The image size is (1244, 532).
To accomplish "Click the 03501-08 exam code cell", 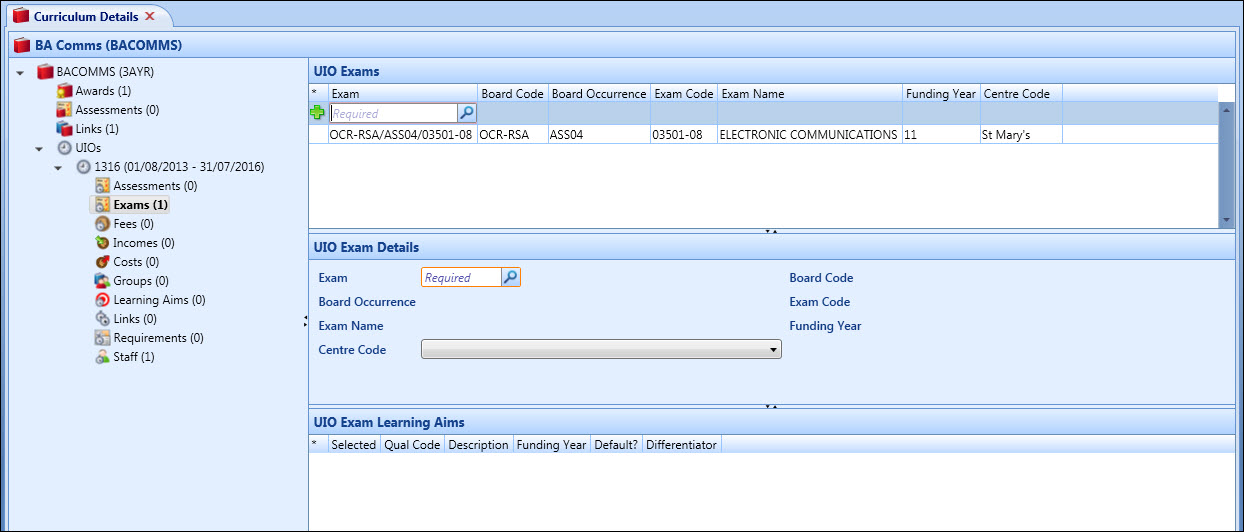I will (x=684, y=134).
